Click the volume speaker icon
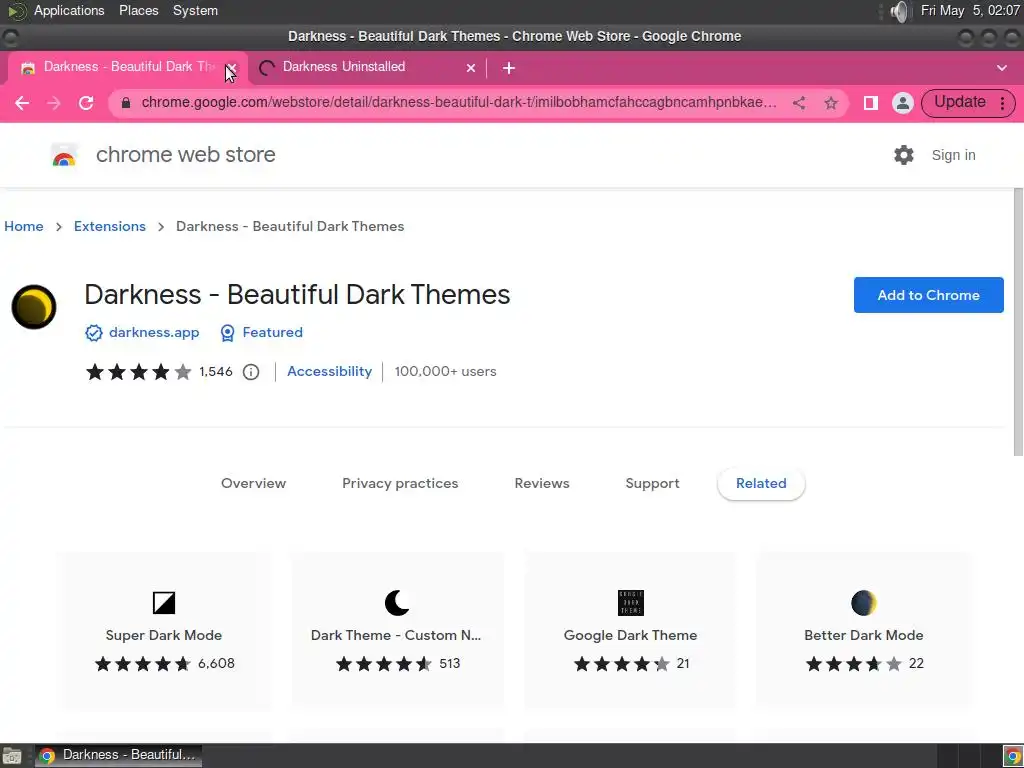Viewport: 1024px width, 768px height. pos(899,11)
